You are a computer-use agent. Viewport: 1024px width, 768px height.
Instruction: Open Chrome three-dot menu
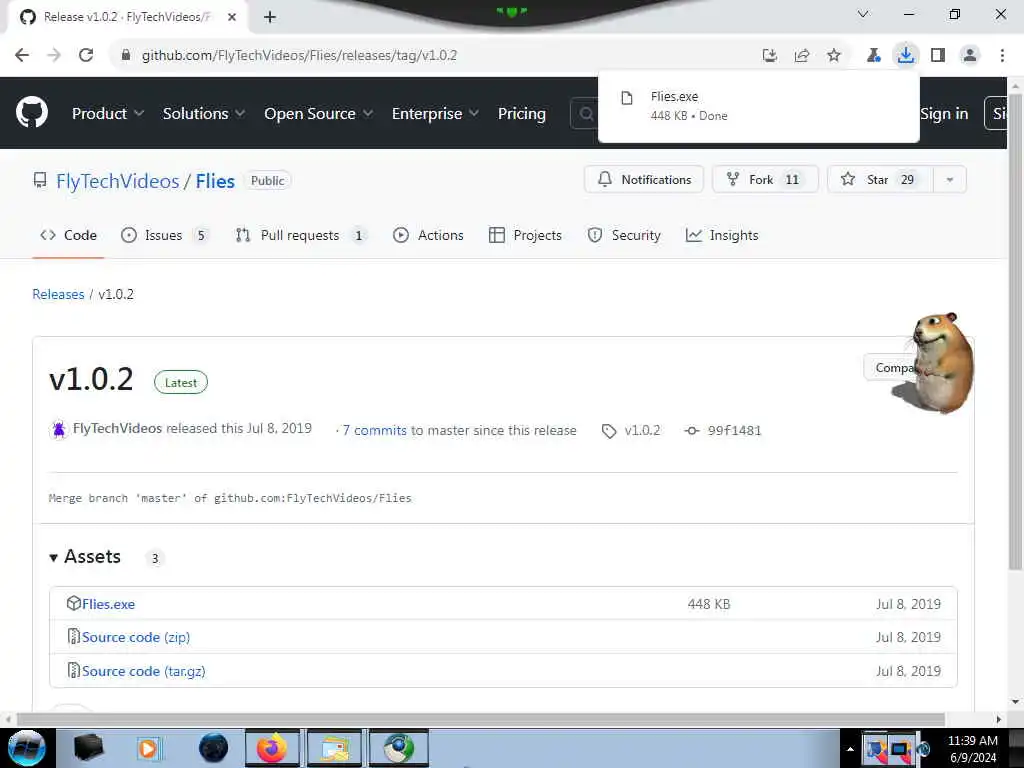pos(1002,55)
